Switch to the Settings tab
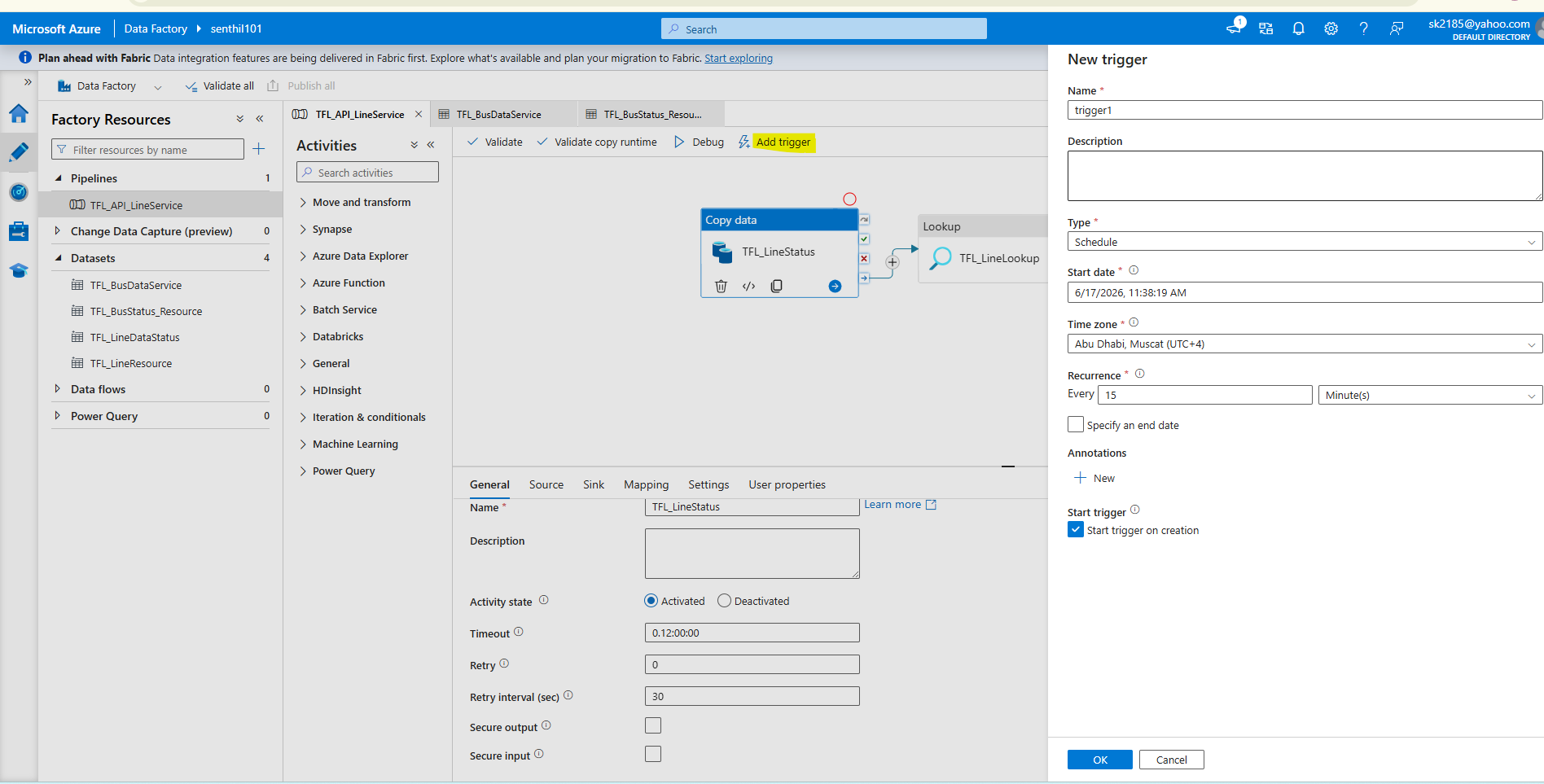 click(x=708, y=484)
